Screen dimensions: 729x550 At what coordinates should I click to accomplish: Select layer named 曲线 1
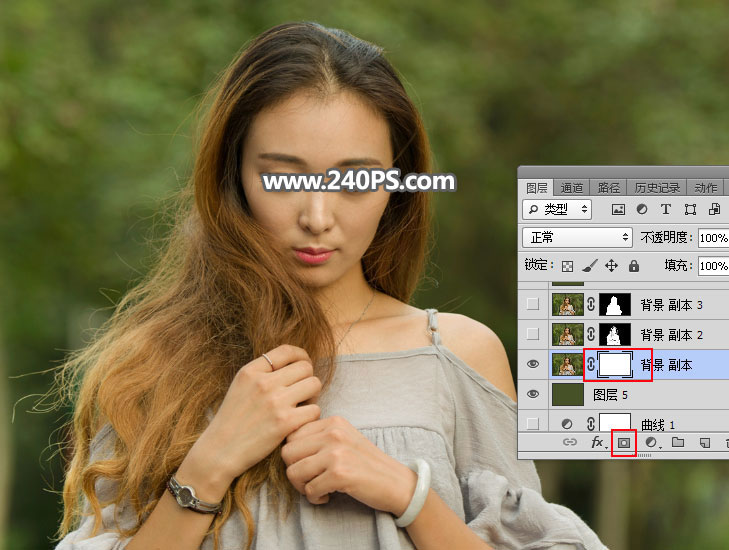657,424
